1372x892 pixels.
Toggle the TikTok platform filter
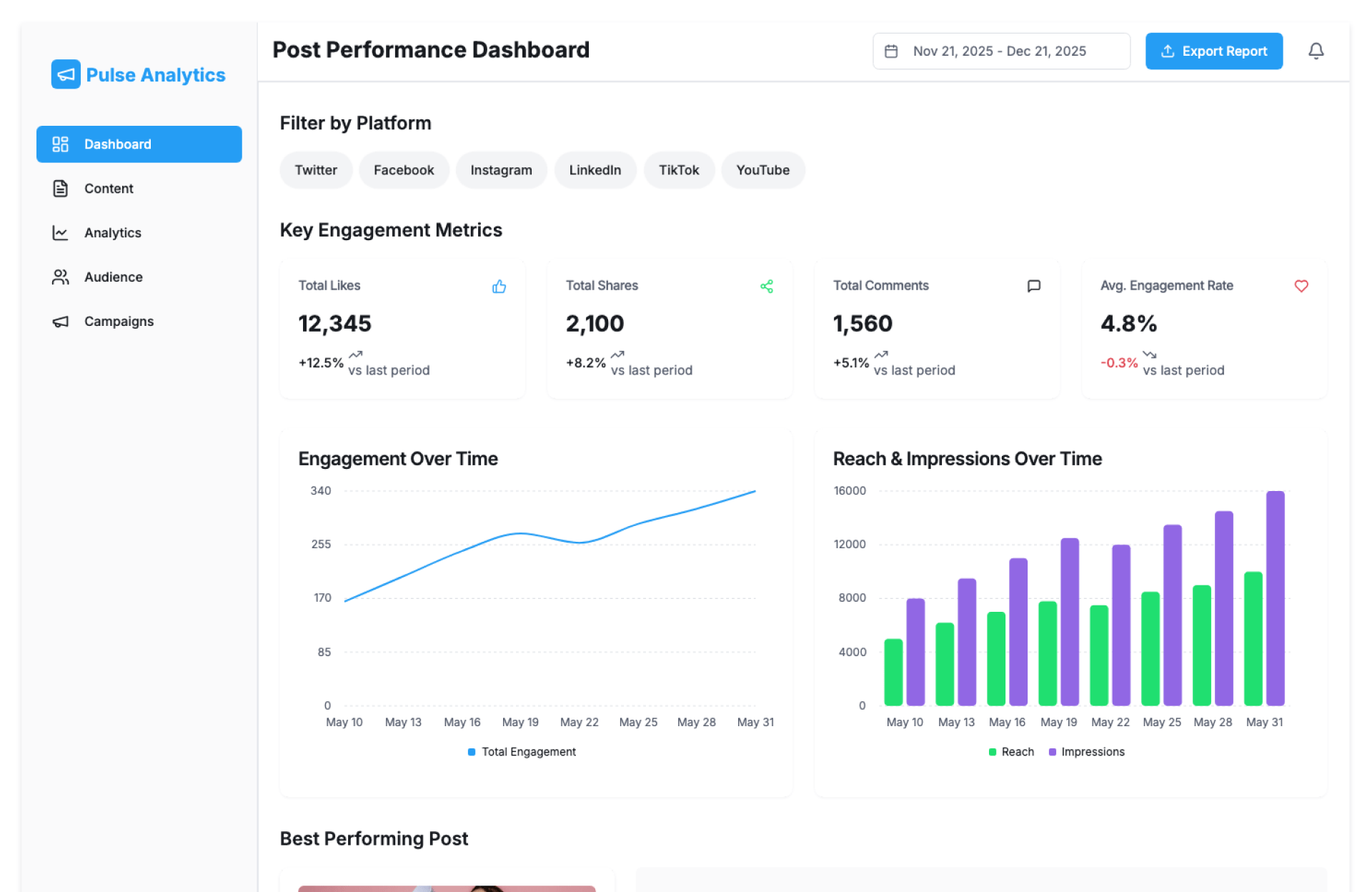(678, 170)
